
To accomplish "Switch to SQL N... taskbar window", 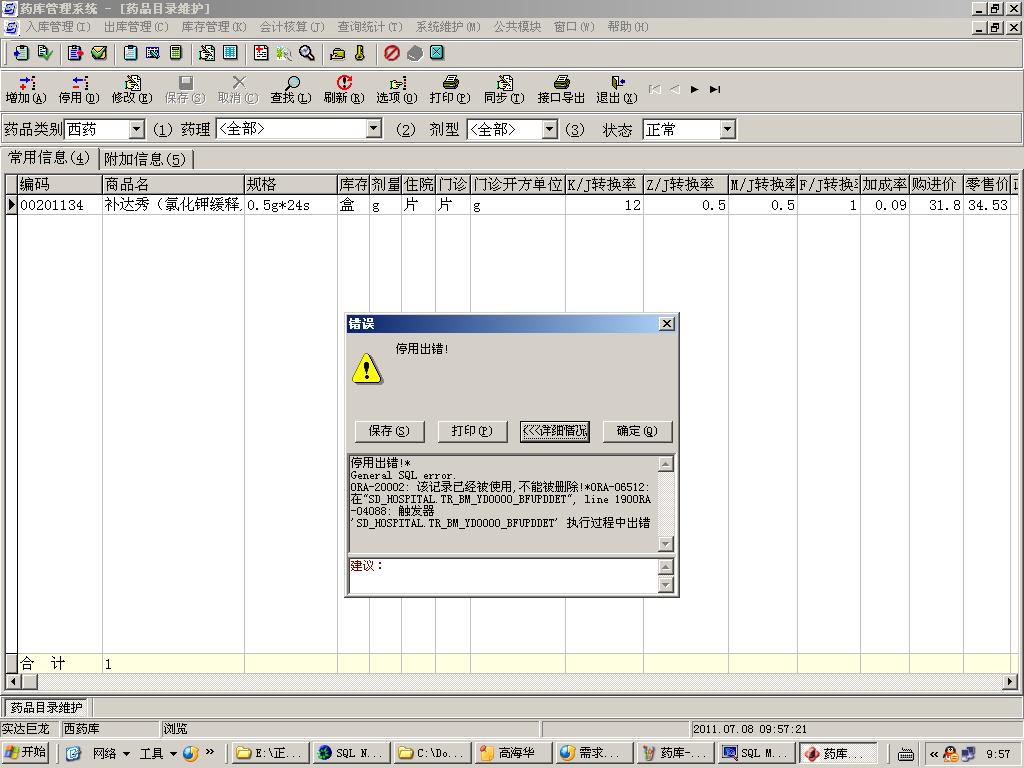I will point(352,753).
